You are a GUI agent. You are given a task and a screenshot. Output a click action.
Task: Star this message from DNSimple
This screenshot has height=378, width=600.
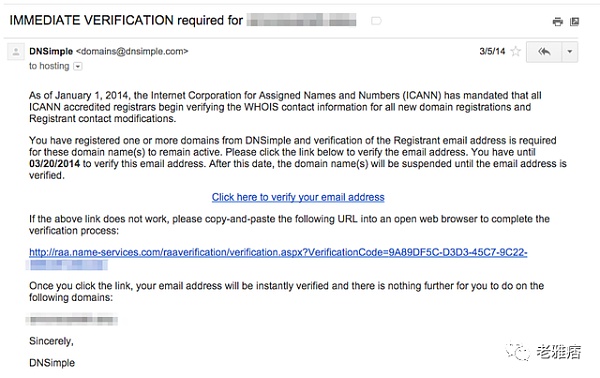515,51
